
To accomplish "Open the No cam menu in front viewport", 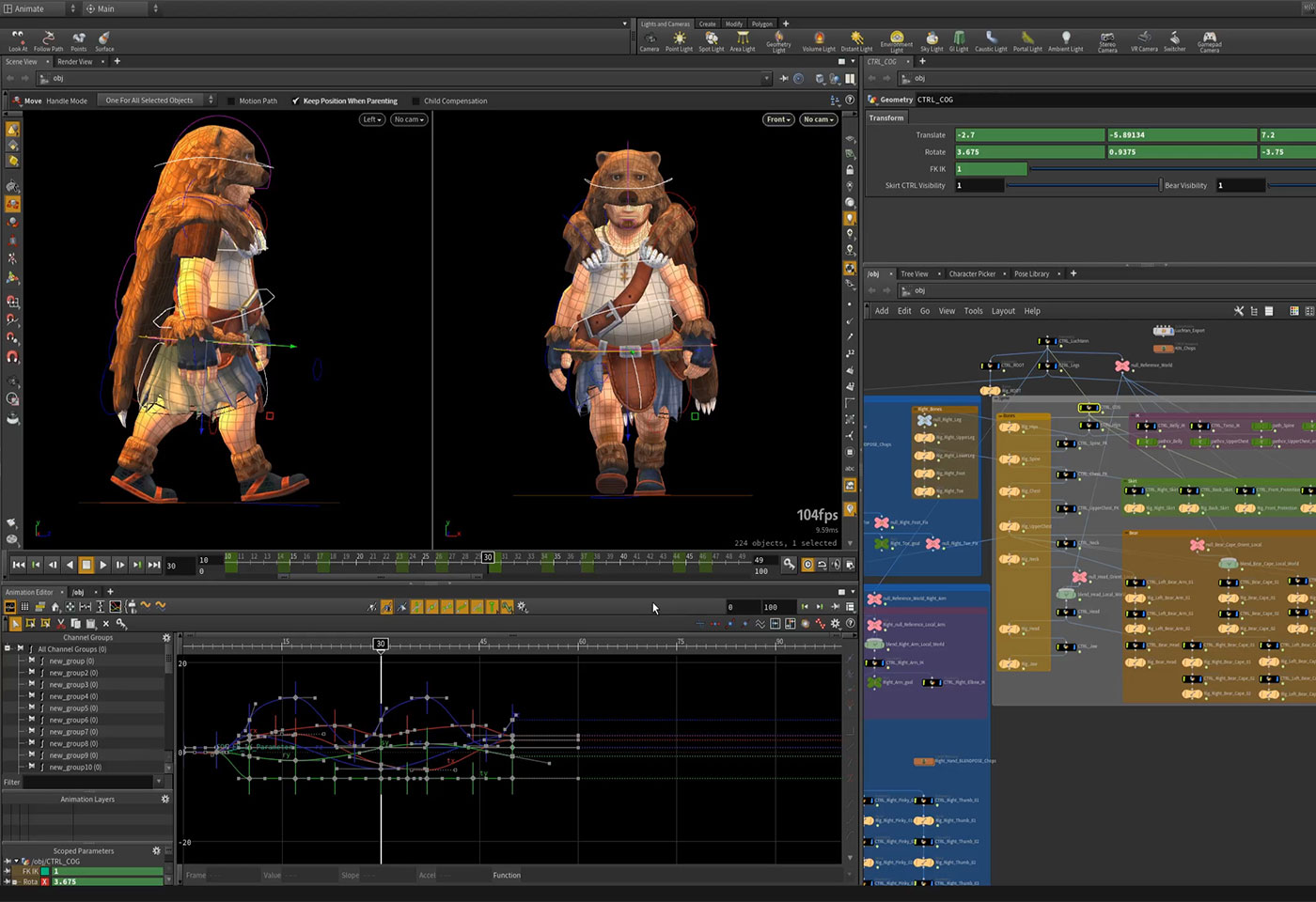I will coord(818,119).
